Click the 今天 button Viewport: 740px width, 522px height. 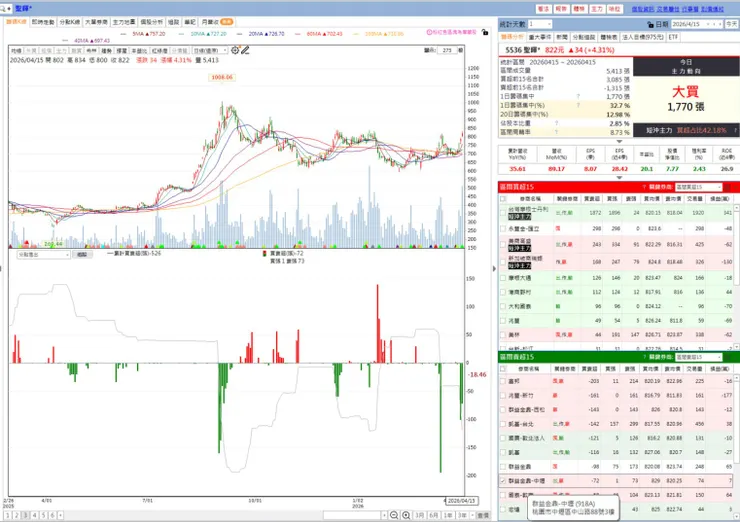click(732, 24)
